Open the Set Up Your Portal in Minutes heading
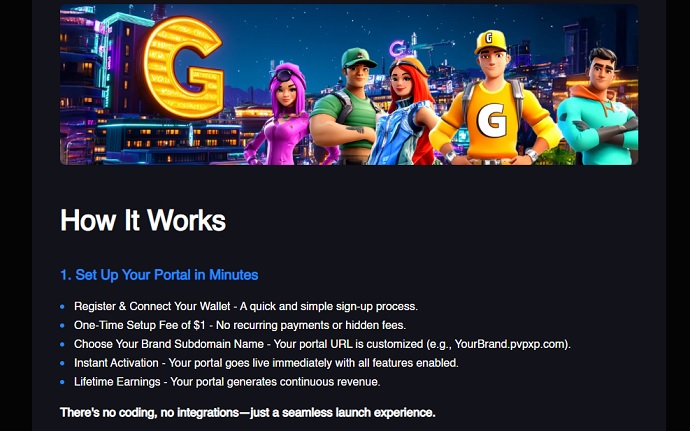This screenshot has width=690, height=431. pyautogui.click(x=159, y=275)
